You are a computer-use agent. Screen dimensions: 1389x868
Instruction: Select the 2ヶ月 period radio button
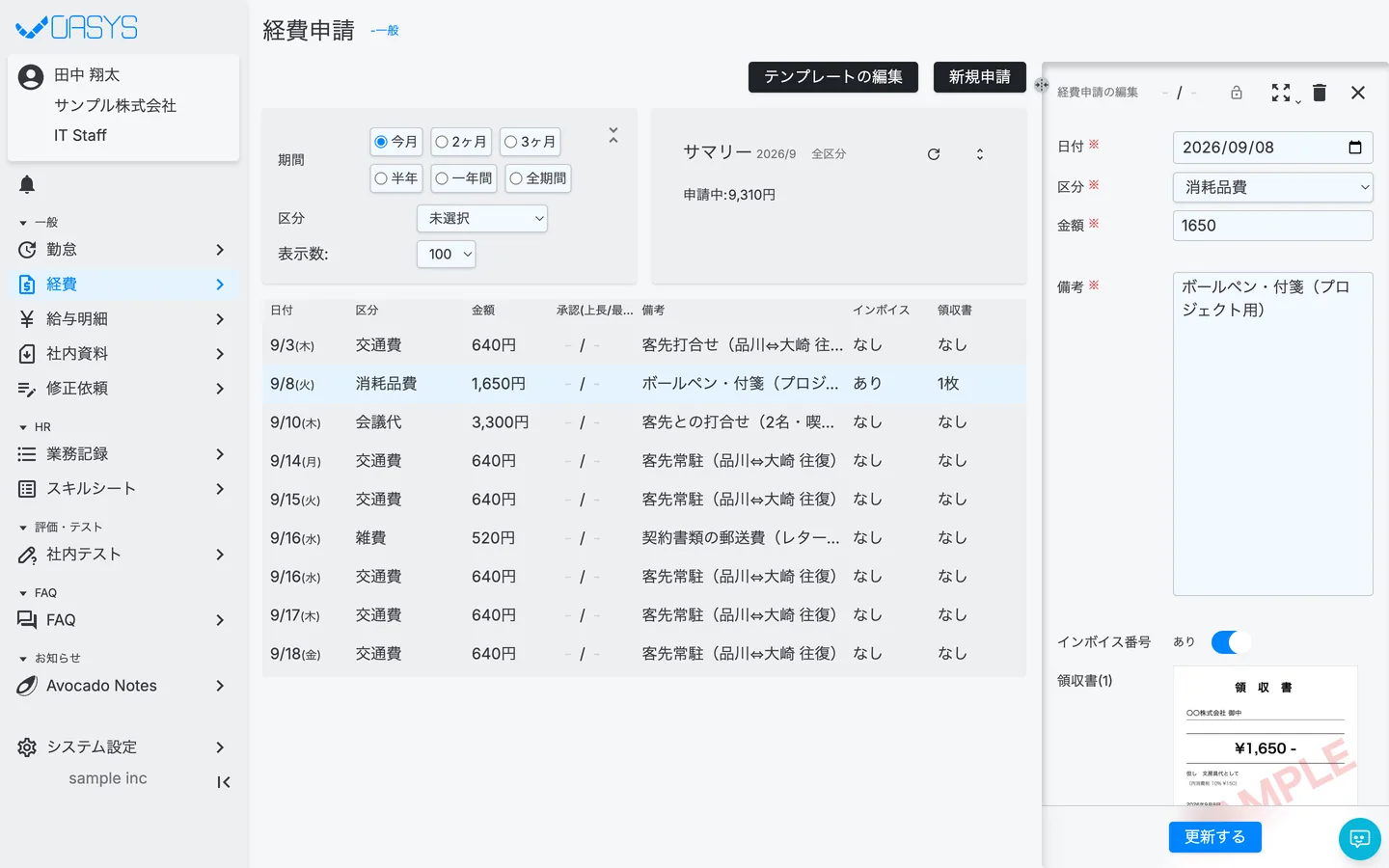click(x=442, y=142)
